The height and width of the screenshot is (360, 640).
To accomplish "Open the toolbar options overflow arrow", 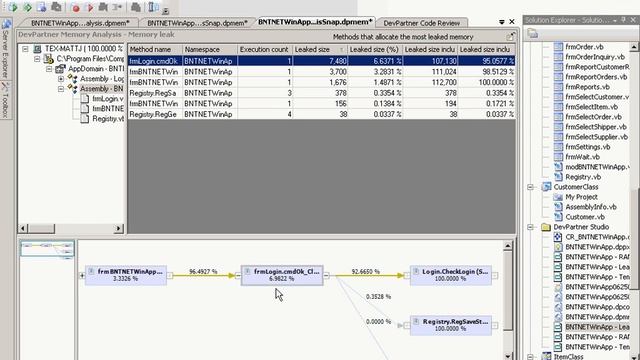I will (165, 11).
